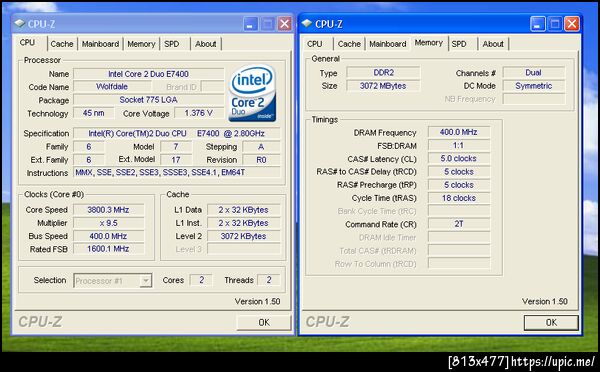Click the Instructions list MMX, SSE, SSE2
The height and width of the screenshot is (372, 600).
point(176,172)
